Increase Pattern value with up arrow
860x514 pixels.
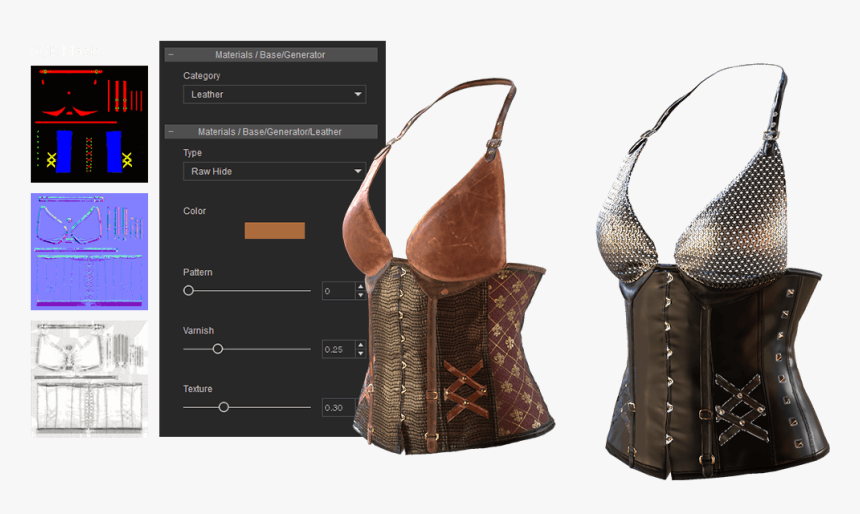[x=360, y=286]
